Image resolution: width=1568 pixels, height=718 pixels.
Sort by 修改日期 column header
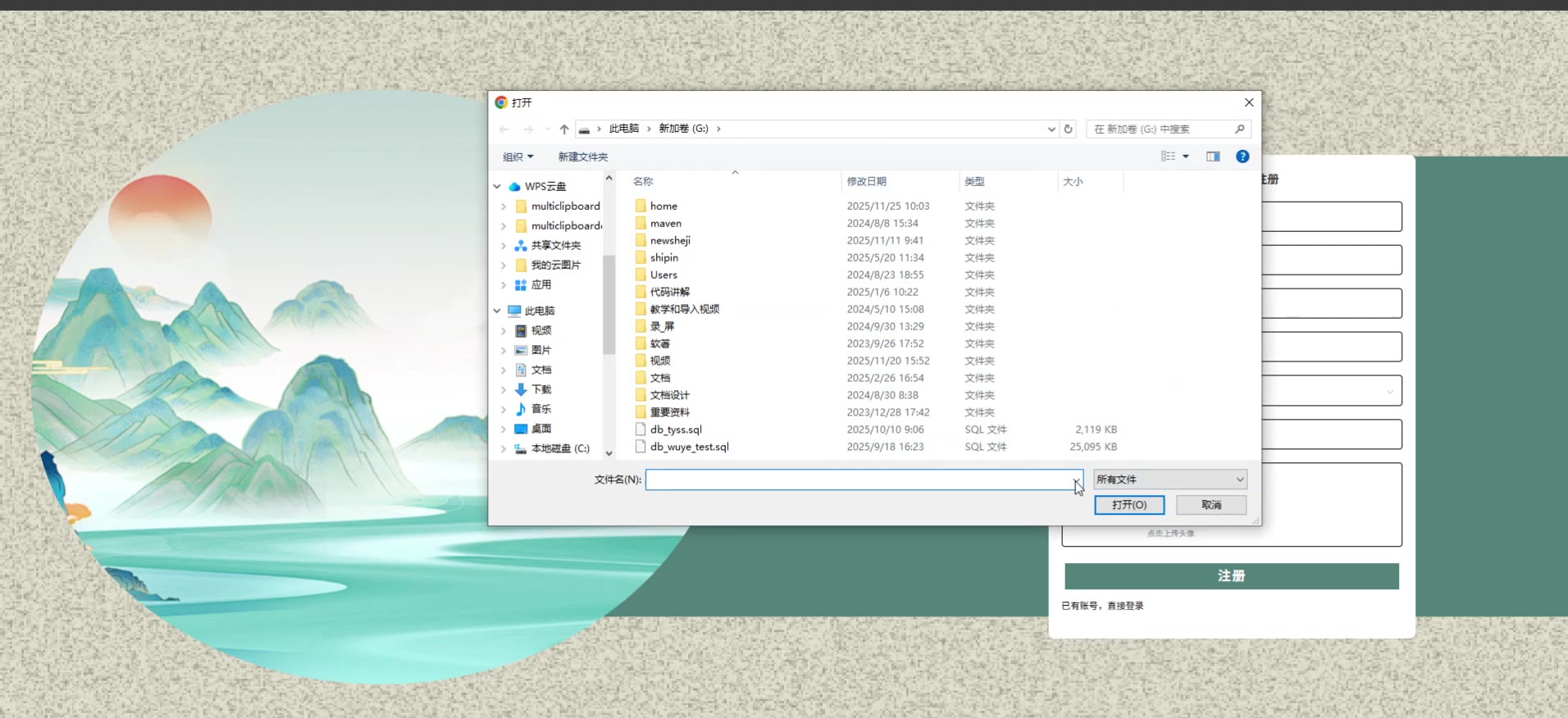pyautogui.click(x=866, y=182)
